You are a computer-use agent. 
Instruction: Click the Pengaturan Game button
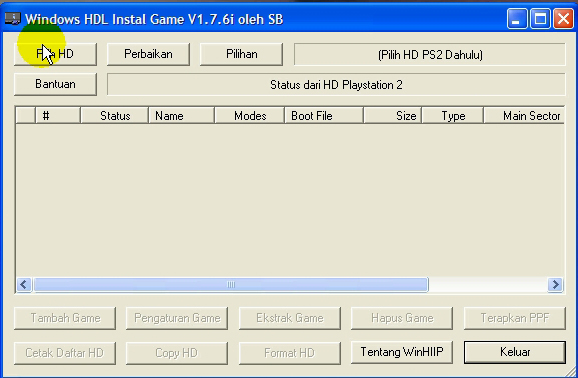click(x=177, y=318)
